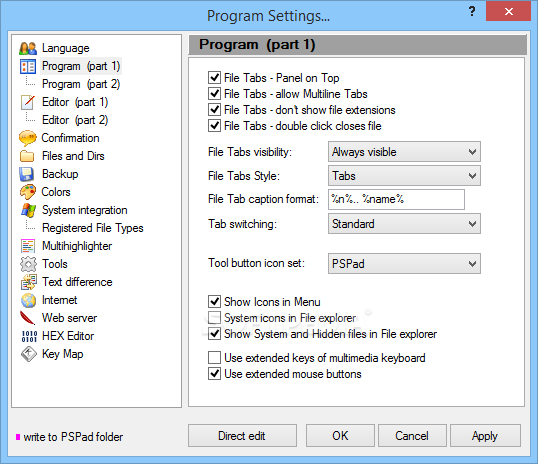The height and width of the screenshot is (464, 538).
Task: Click the pink write-to-PSPad-folder marker
Action: click(x=18, y=437)
